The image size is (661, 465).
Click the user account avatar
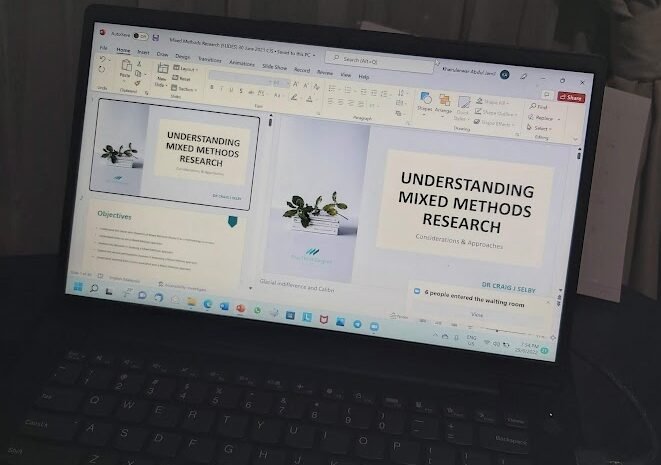(x=505, y=75)
